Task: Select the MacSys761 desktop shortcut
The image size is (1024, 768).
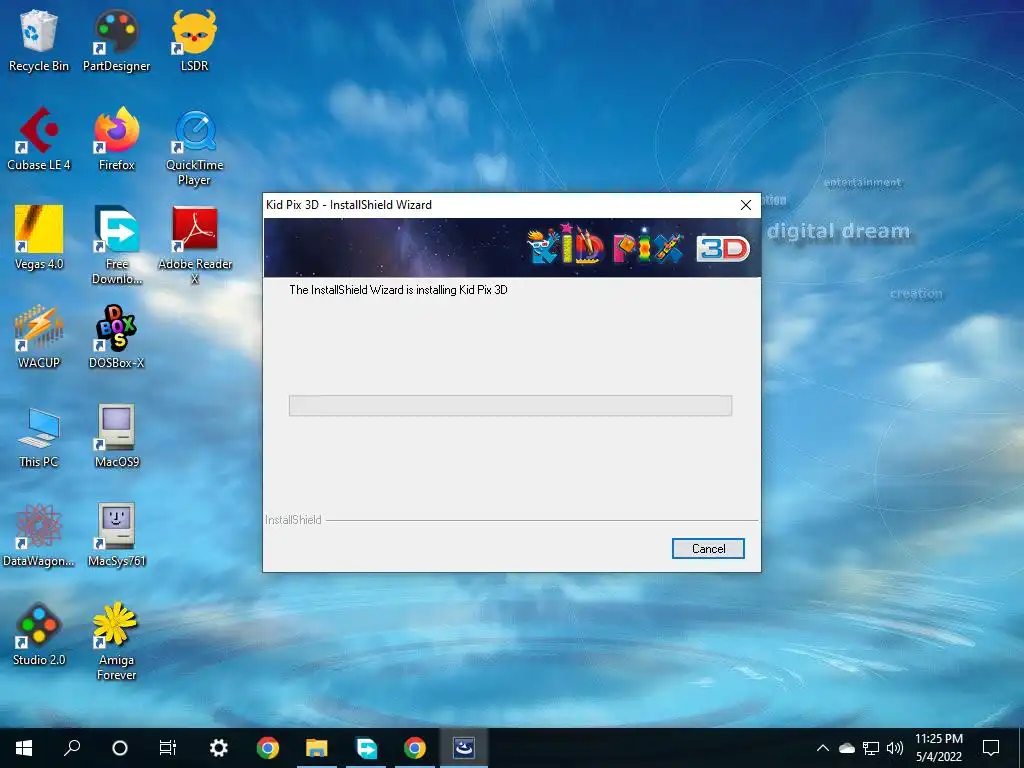Action: click(x=116, y=535)
